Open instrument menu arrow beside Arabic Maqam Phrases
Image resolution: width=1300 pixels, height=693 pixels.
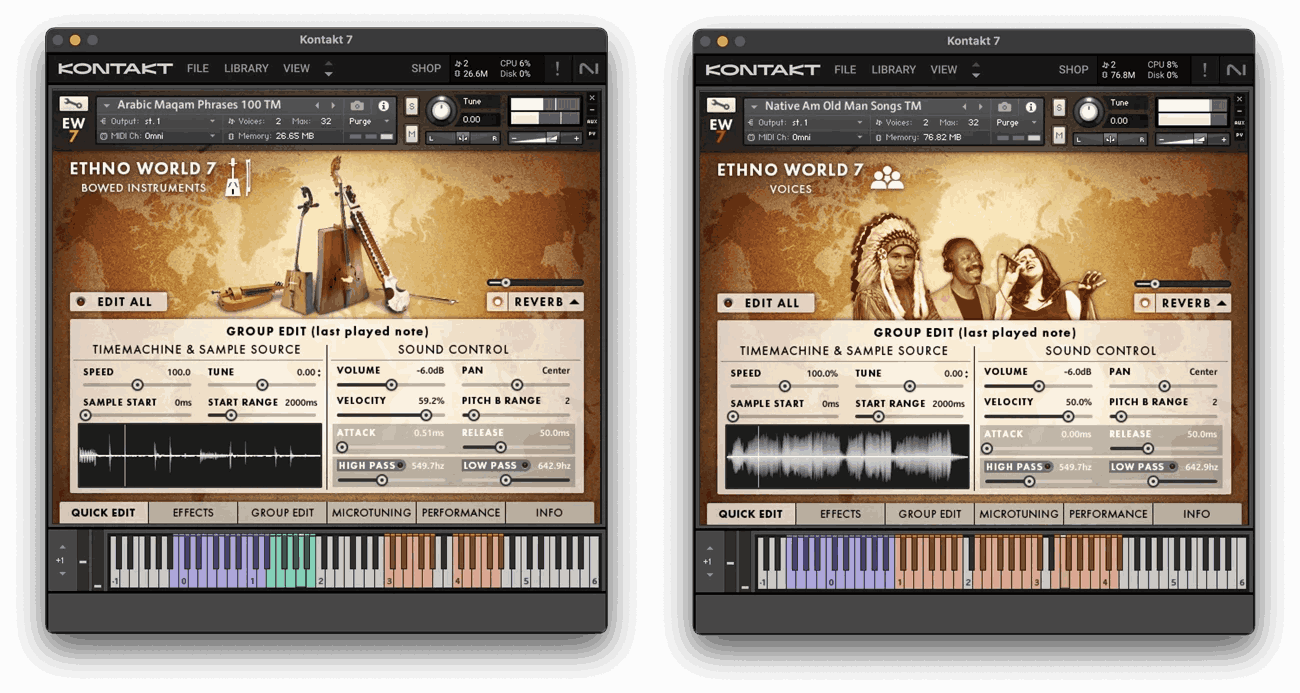pyautogui.click(x=106, y=105)
